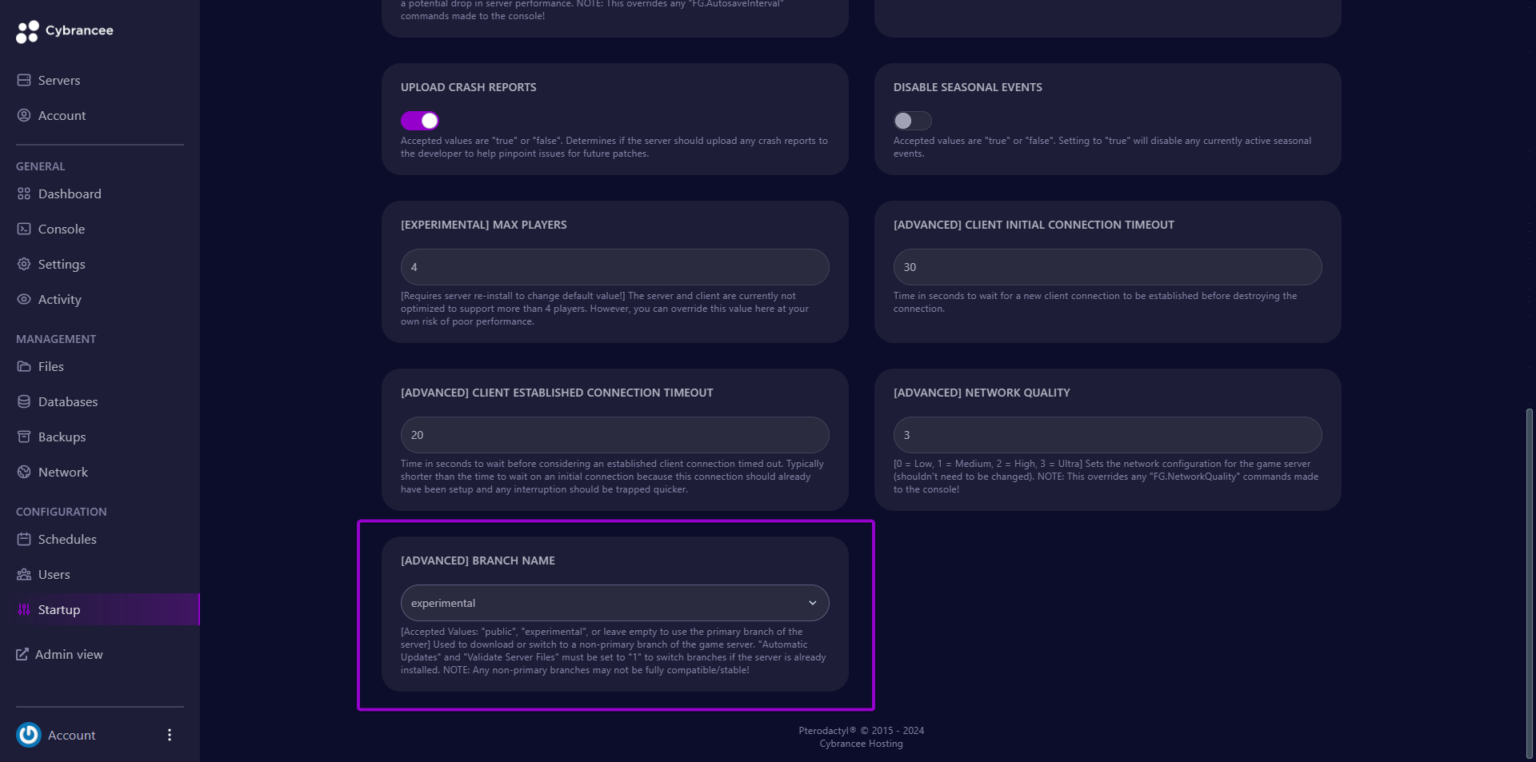Open the Branch Name dropdown
The image size is (1536, 762).
point(614,603)
